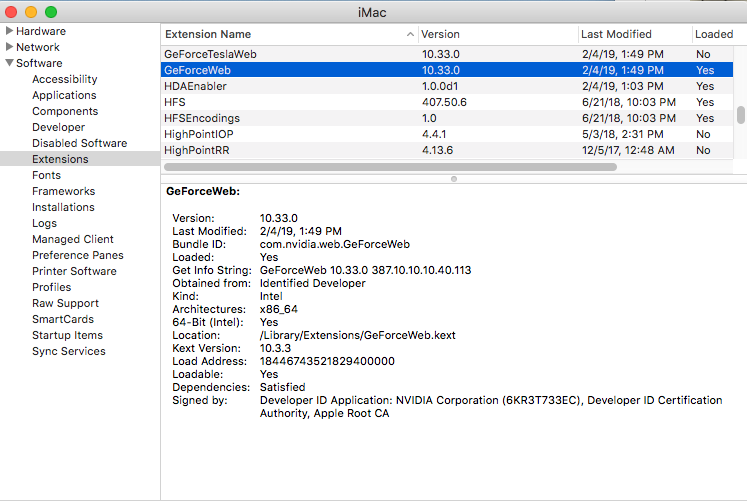This screenshot has width=747, height=501.
Task: Select the HFSEncodings extension row
Action: (x=447, y=118)
